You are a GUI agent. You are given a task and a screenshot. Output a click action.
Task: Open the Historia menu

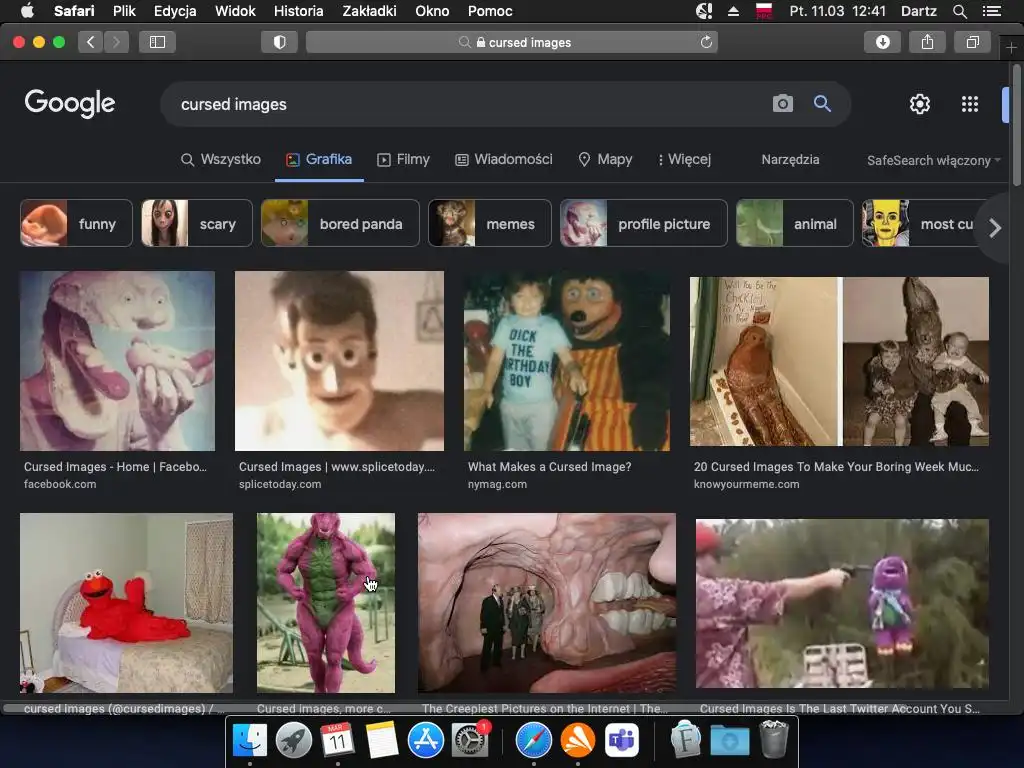[x=298, y=11]
